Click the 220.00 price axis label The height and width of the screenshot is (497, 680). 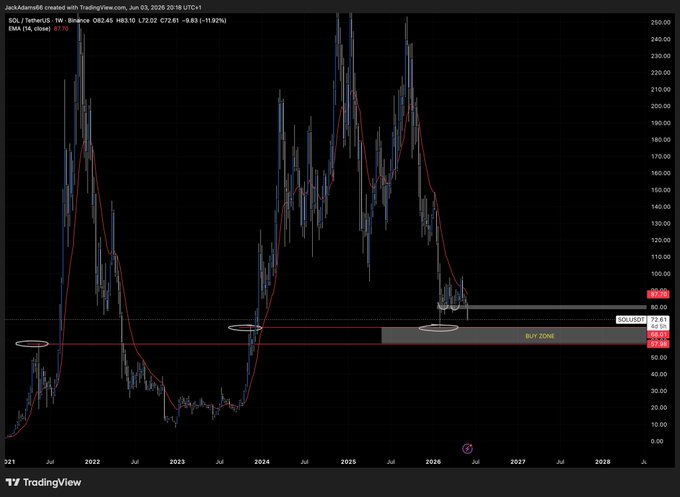pyautogui.click(x=660, y=73)
